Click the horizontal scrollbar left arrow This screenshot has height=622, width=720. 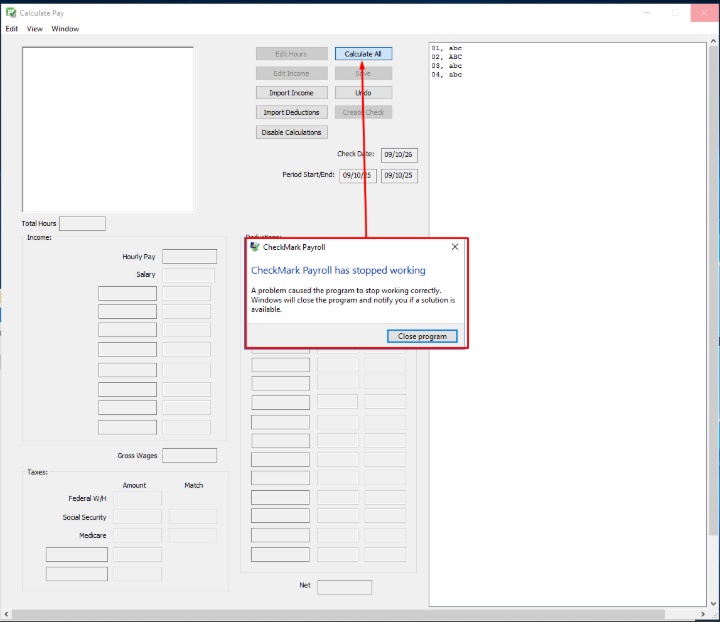point(6,614)
